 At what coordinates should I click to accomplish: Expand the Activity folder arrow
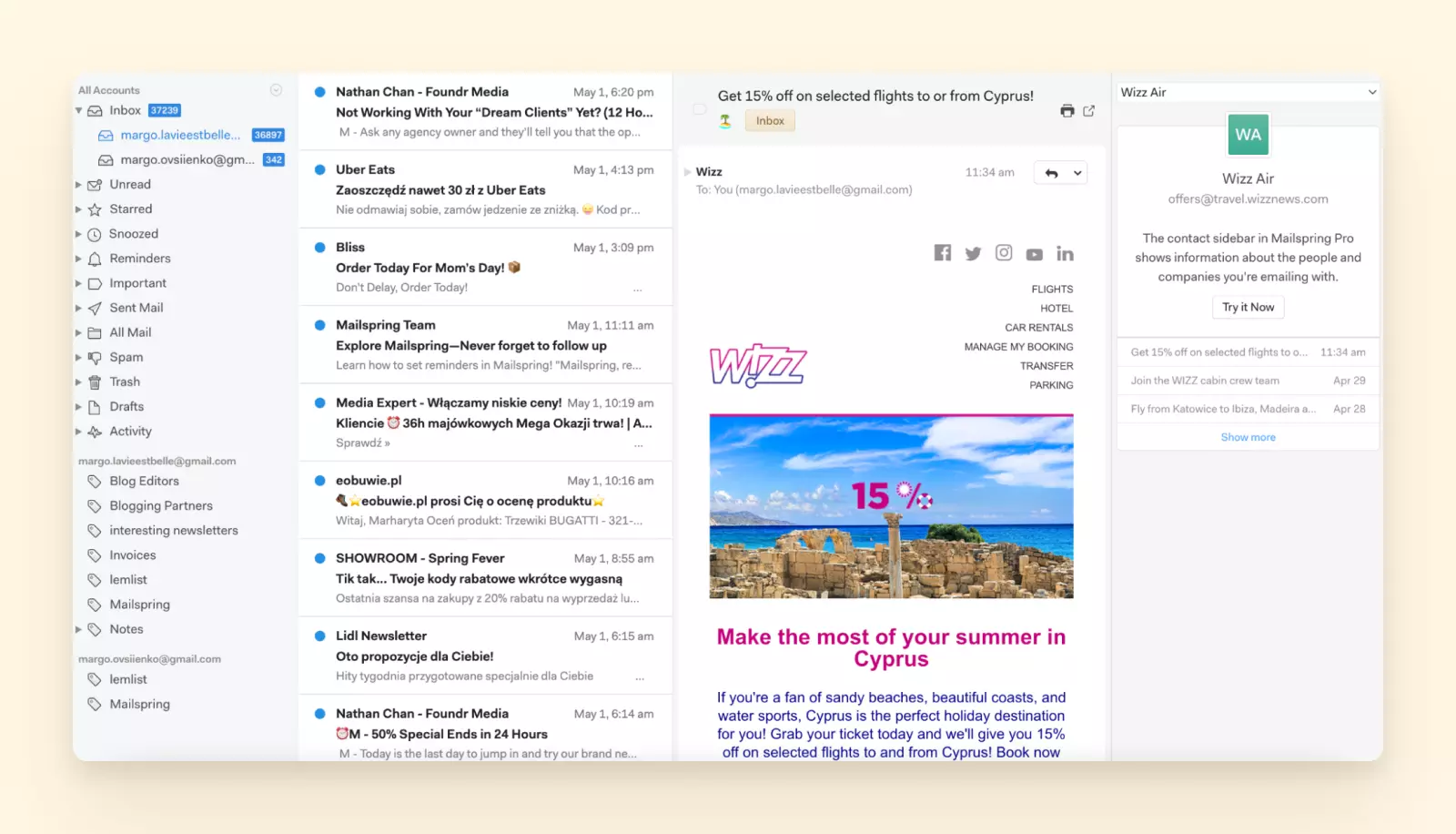[79, 432]
